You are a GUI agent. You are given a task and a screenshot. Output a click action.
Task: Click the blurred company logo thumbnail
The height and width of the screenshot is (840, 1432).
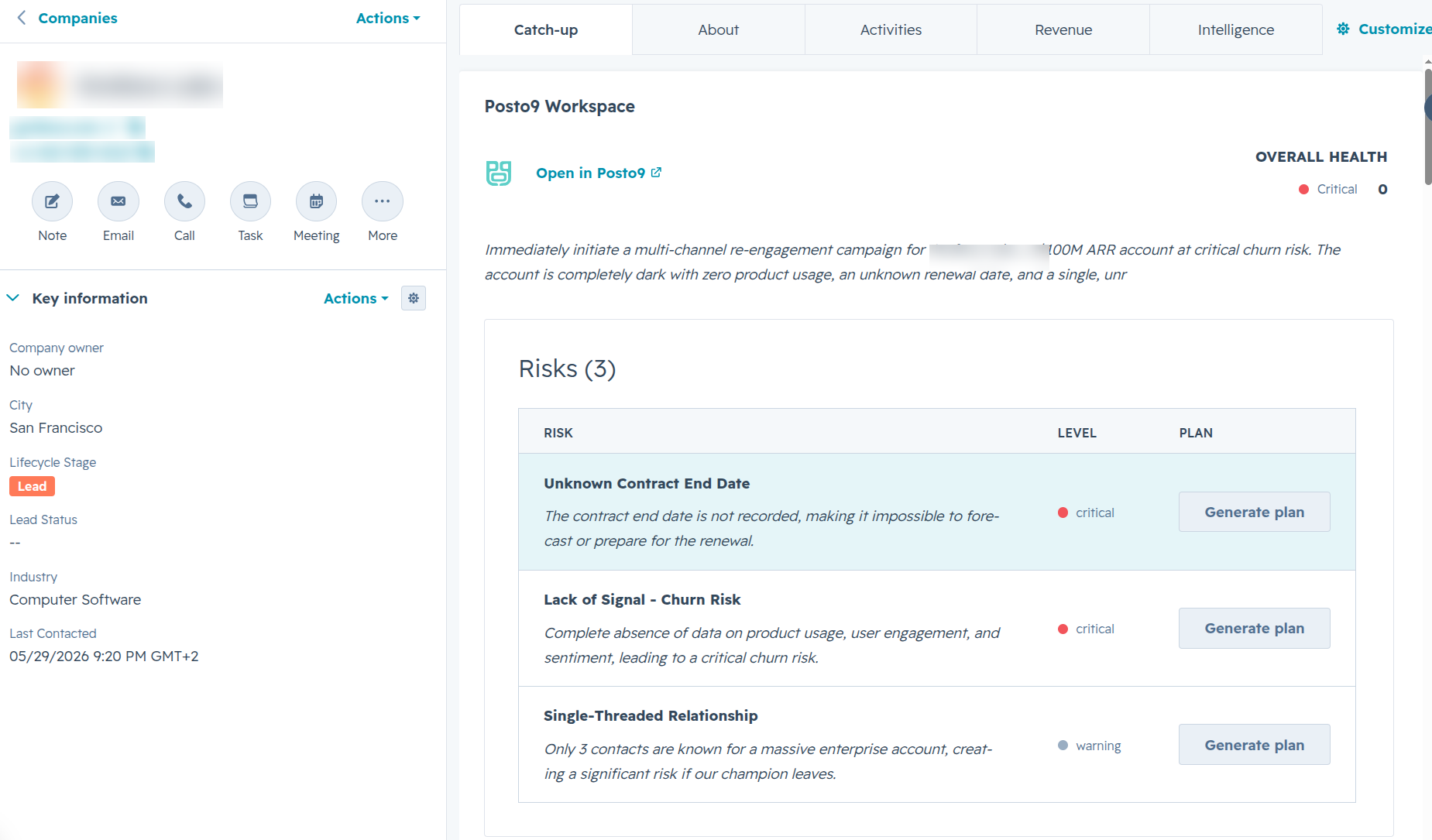(x=40, y=84)
